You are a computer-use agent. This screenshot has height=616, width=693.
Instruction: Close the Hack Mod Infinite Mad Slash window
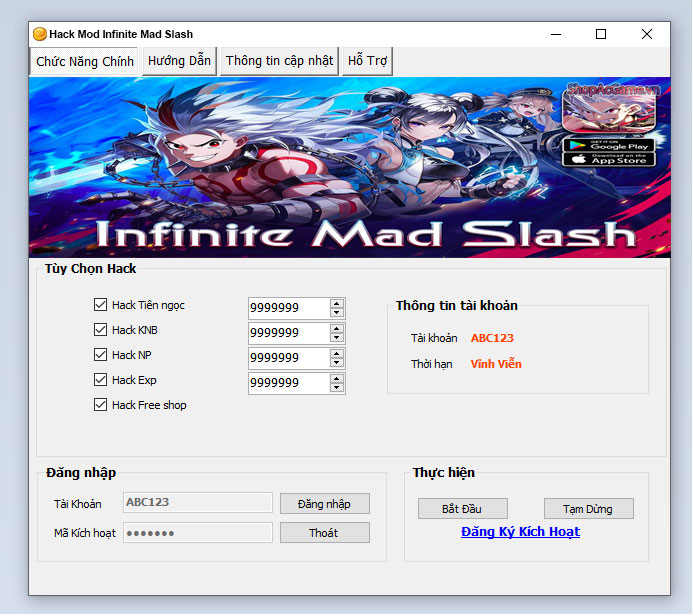point(647,34)
